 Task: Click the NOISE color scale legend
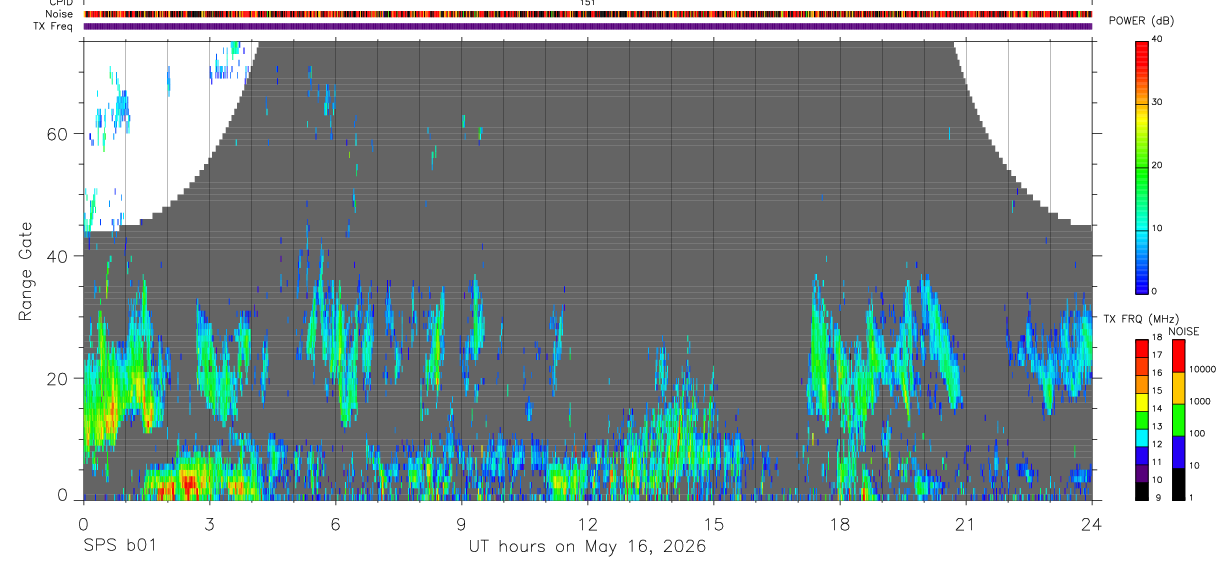[x=1178, y=419]
